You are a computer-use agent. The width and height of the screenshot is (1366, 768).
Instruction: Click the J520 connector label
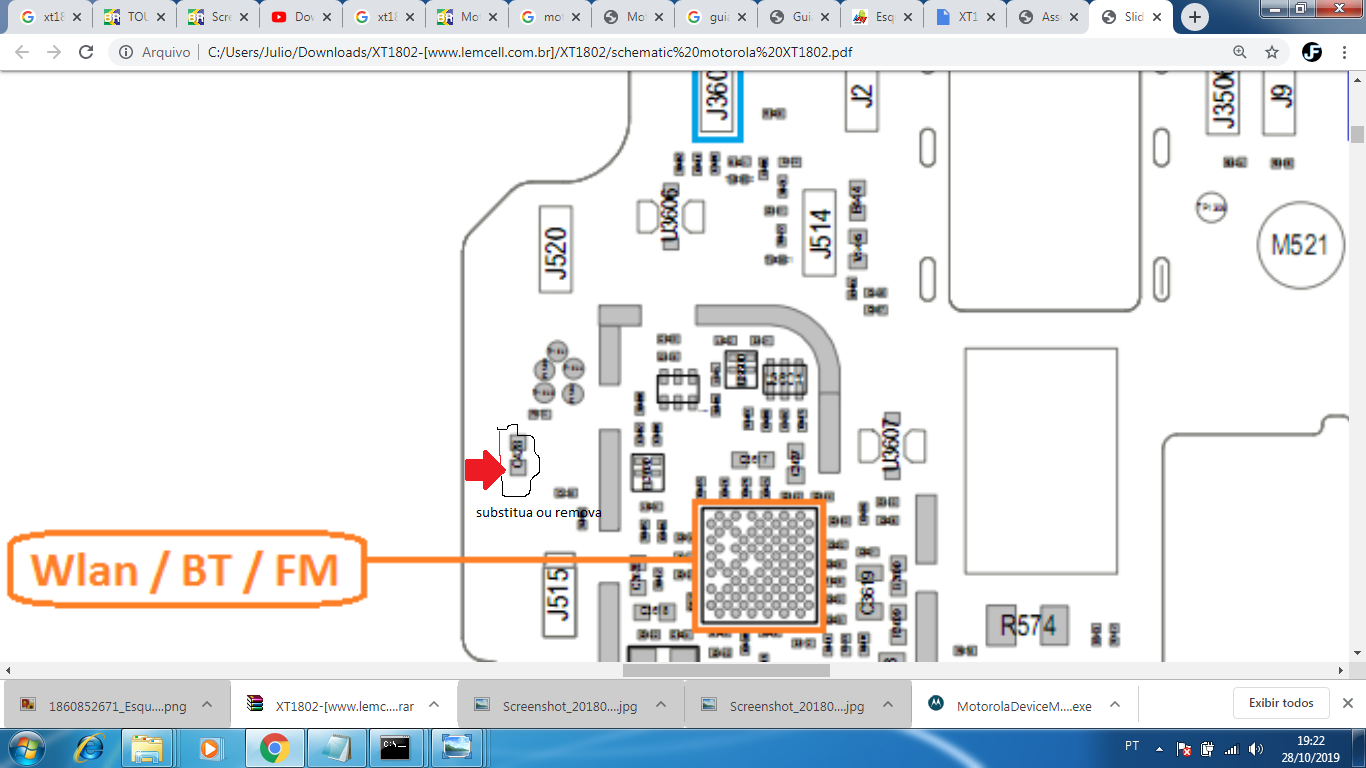pyautogui.click(x=557, y=250)
